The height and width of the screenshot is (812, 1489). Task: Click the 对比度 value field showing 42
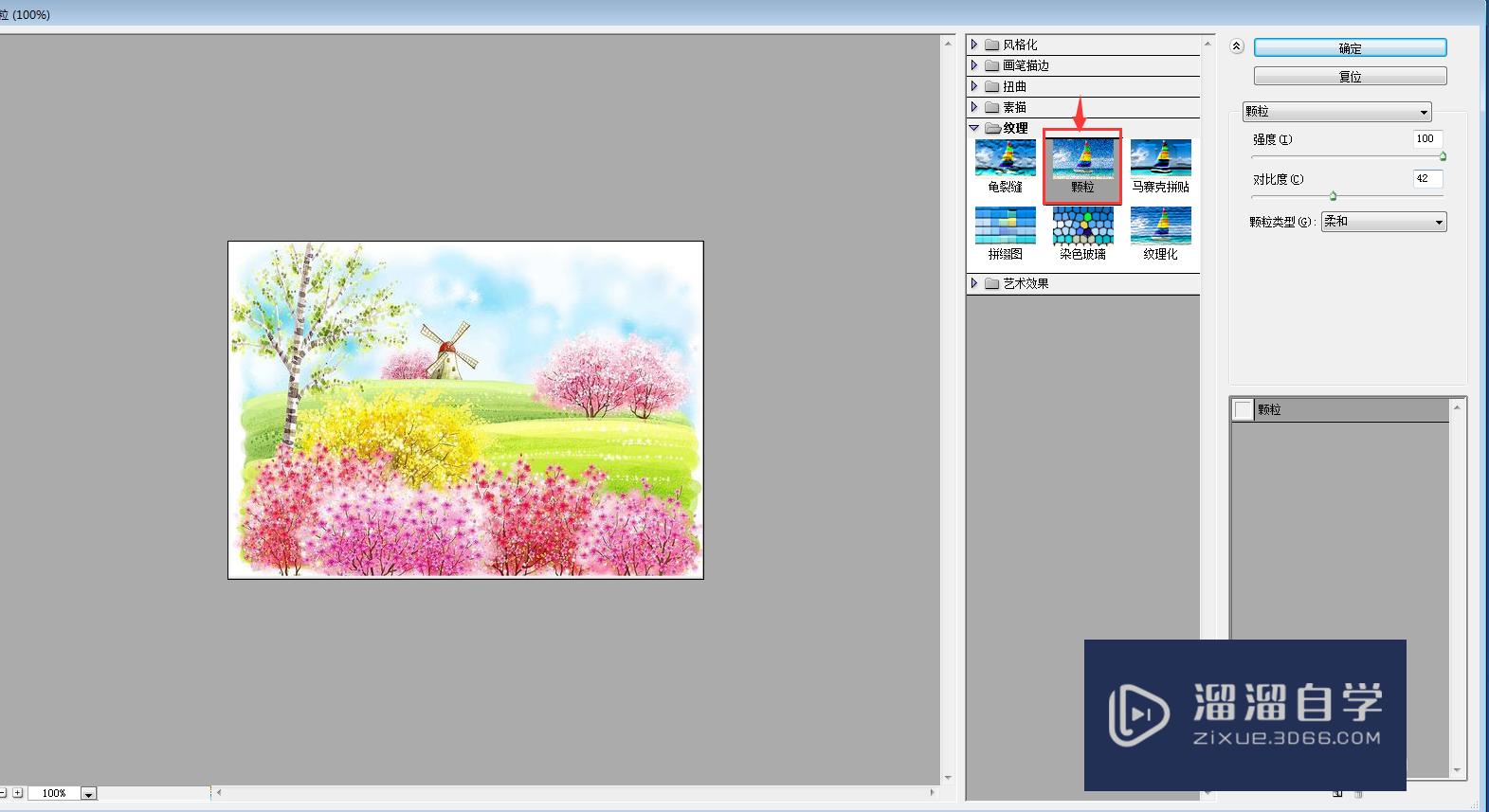(x=1427, y=179)
